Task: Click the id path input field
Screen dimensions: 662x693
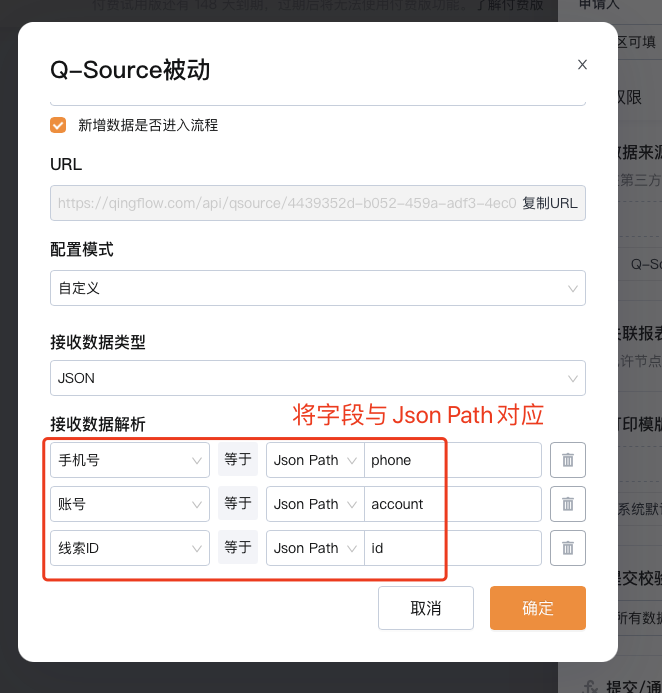Action: click(453, 548)
